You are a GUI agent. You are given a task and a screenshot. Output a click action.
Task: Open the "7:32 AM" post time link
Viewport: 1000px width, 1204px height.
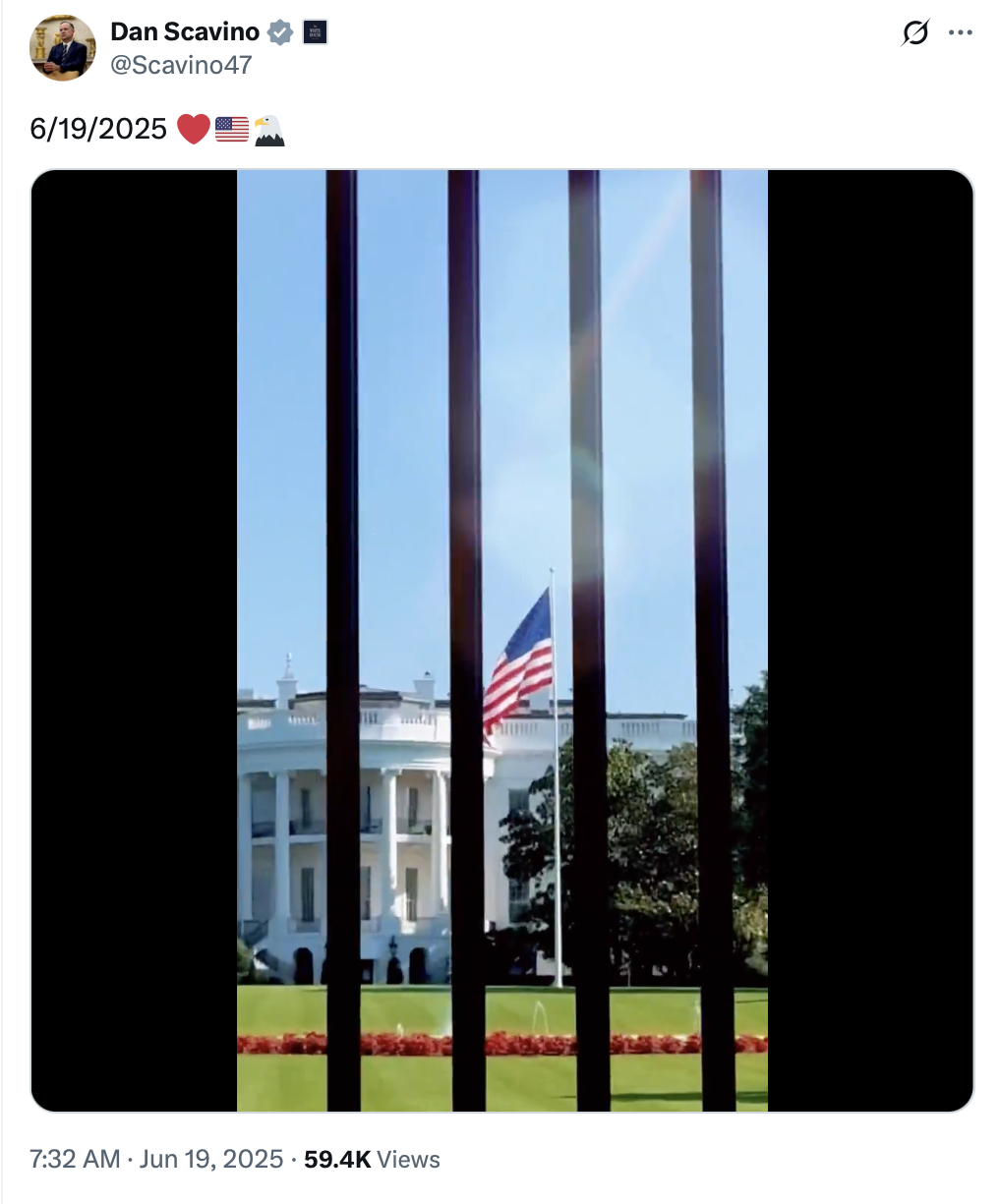pos(75,1159)
